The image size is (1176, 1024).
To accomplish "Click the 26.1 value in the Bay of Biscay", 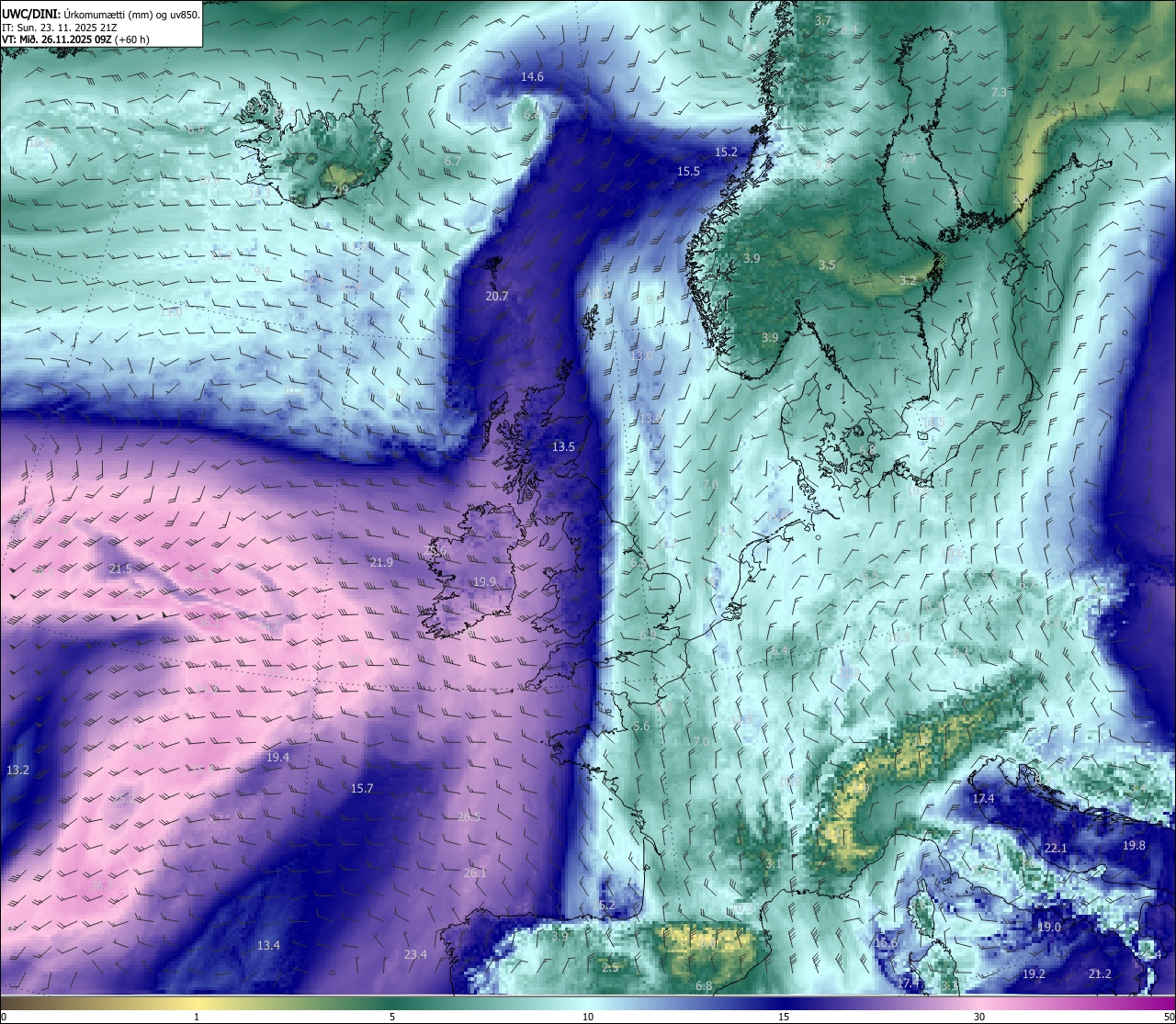I will 475,872.
